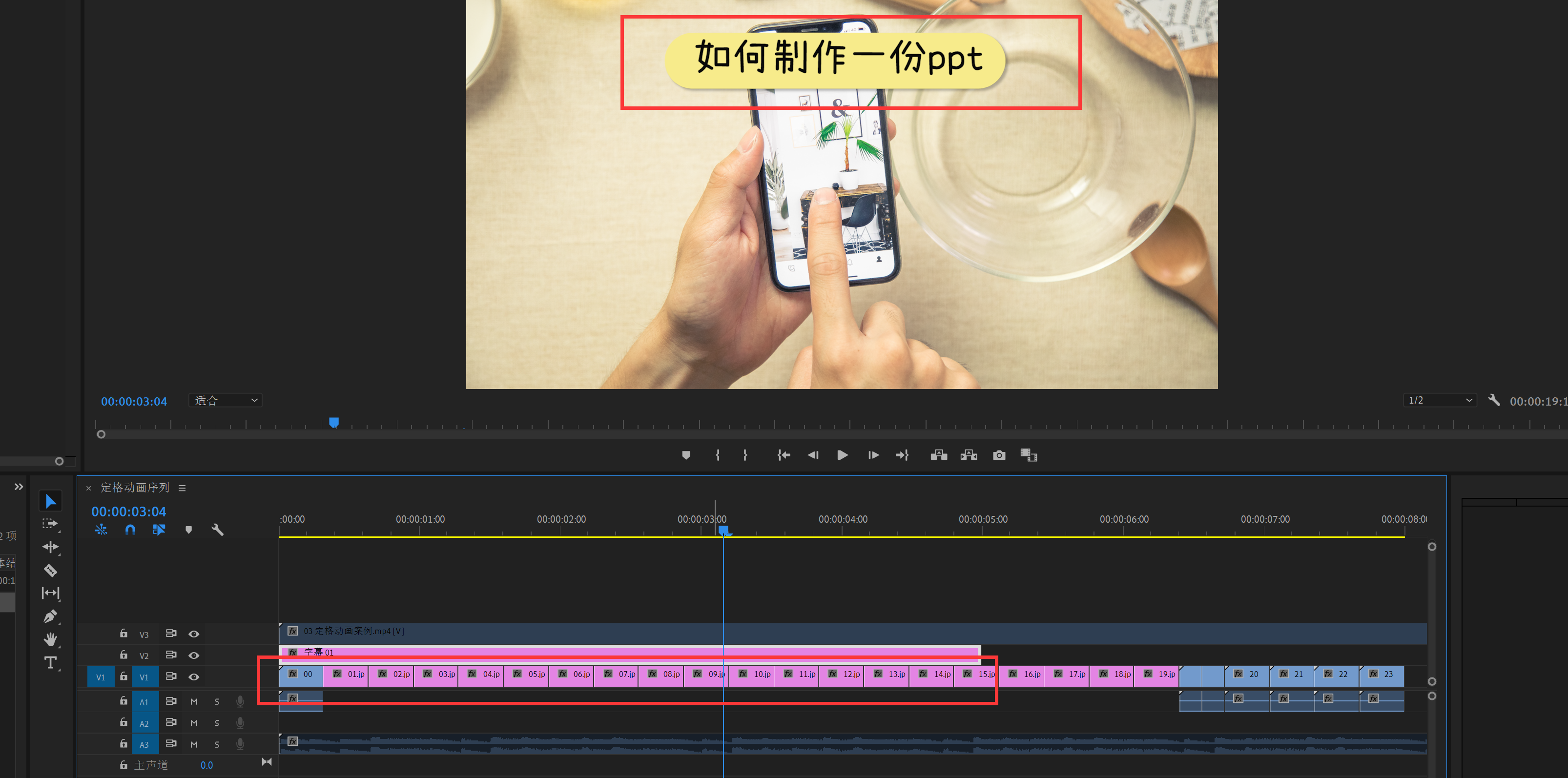Image resolution: width=1568 pixels, height=778 pixels.
Task: Select the 定格动画序列 sequence tab
Action: [135, 487]
